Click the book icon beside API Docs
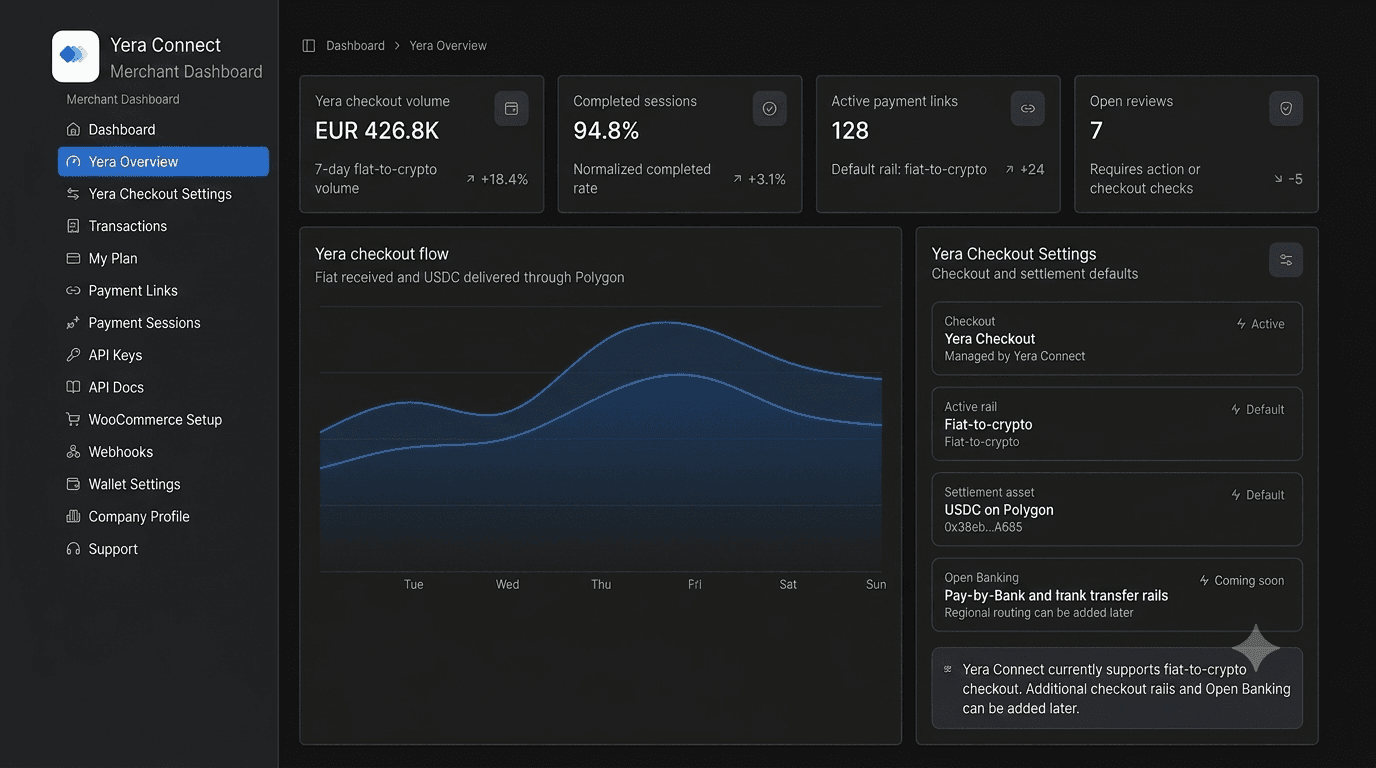Image resolution: width=1376 pixels, height=768 pixels. [73, 387]
